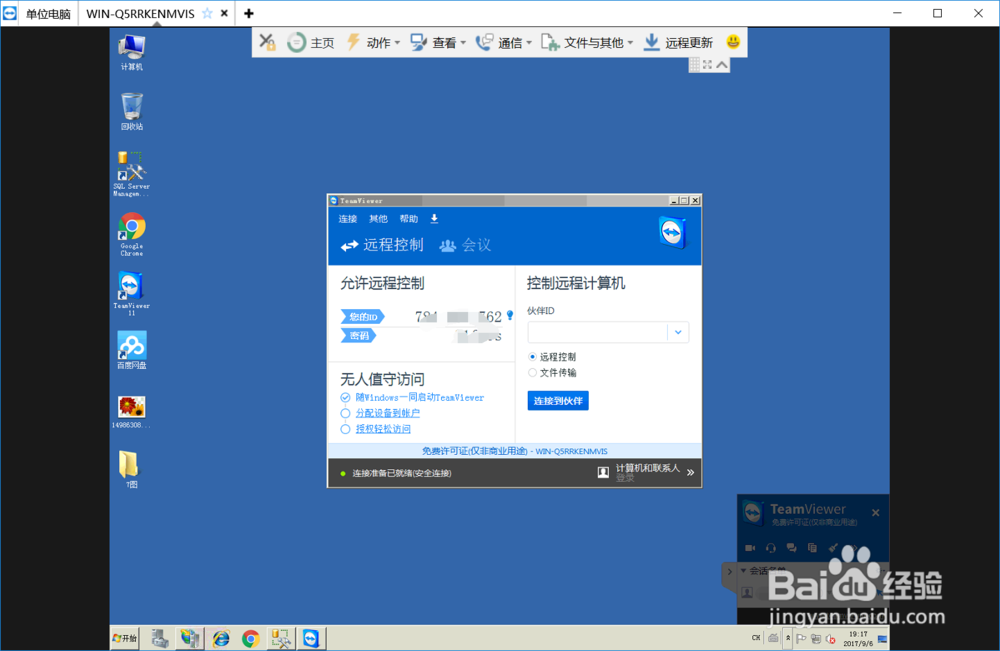This screenshot has width=1000, height=651.
Task: Add a new connection tab with plus
Action: point(249,13)
